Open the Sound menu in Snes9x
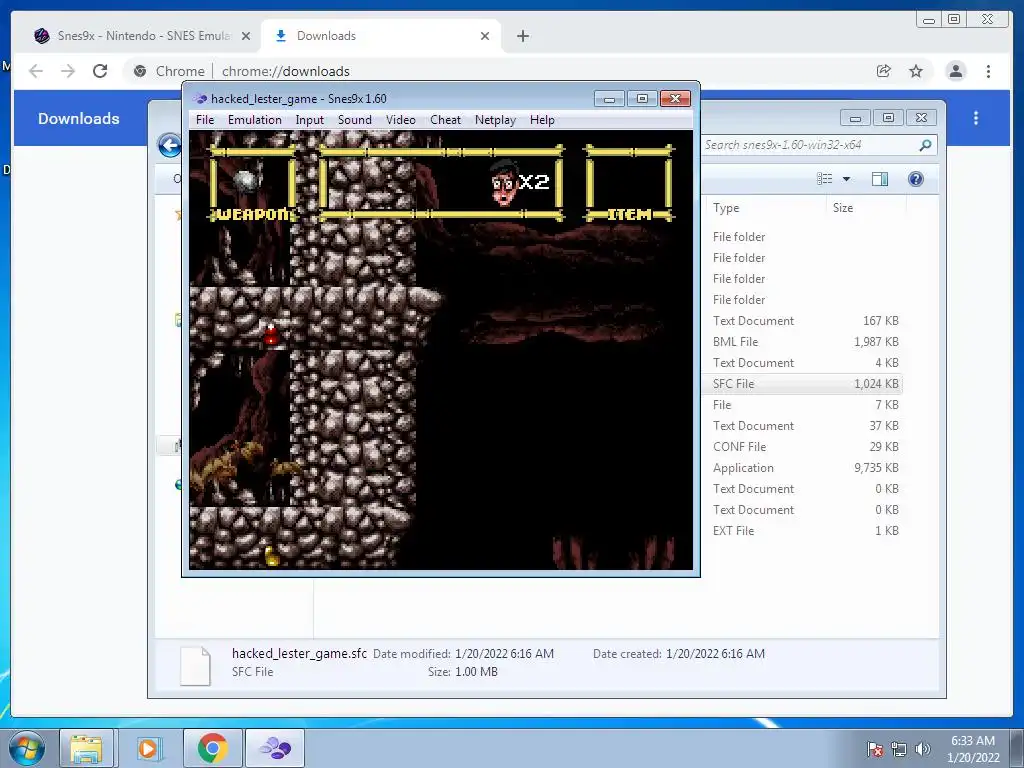The image size is (1024, 768). click(x=355, y=120)
